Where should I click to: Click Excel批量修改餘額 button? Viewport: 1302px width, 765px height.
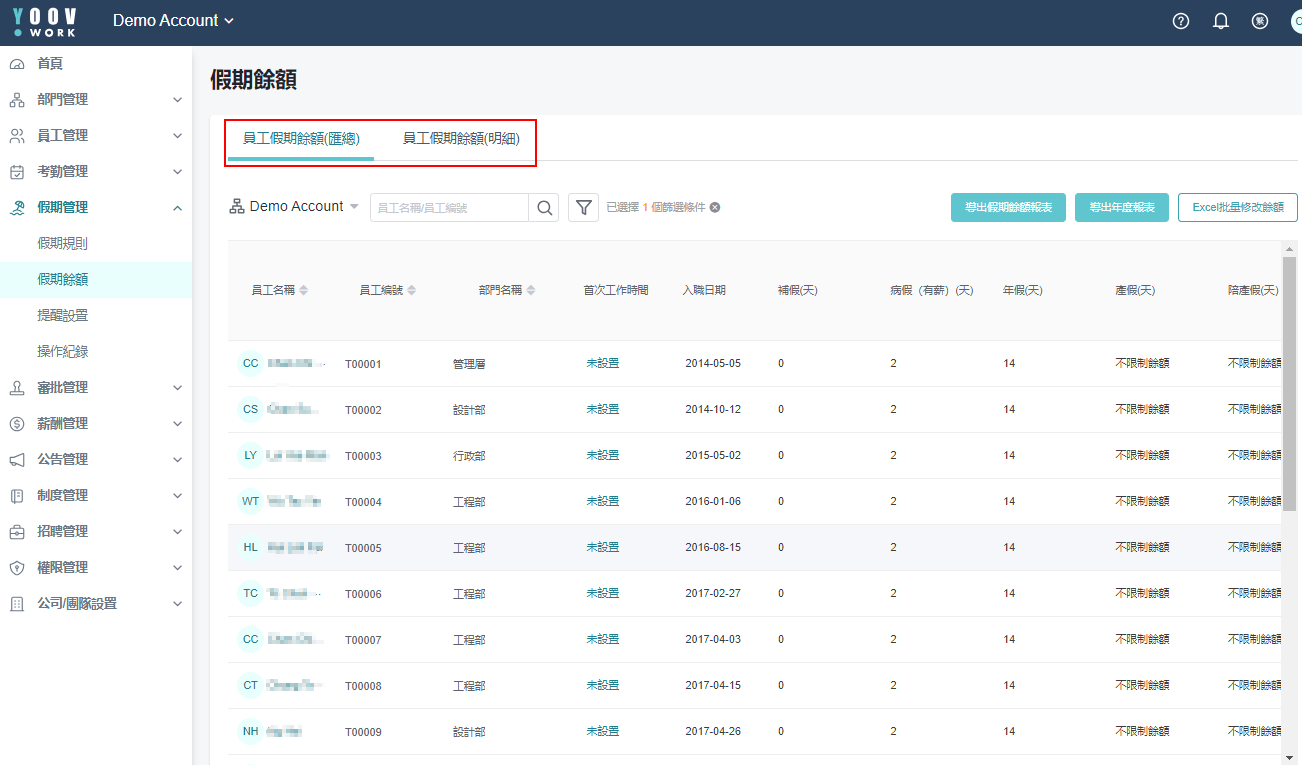pos(1237,207)
